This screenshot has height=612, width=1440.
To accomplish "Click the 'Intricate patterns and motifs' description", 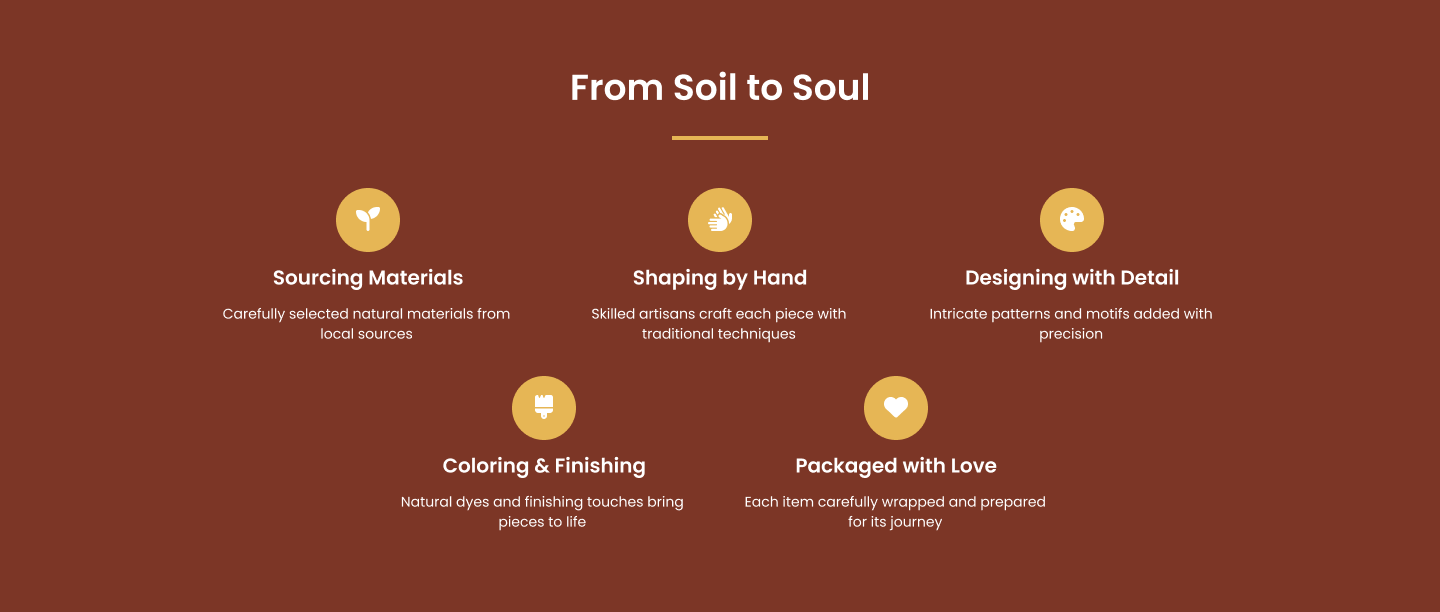I will 1071,324.
